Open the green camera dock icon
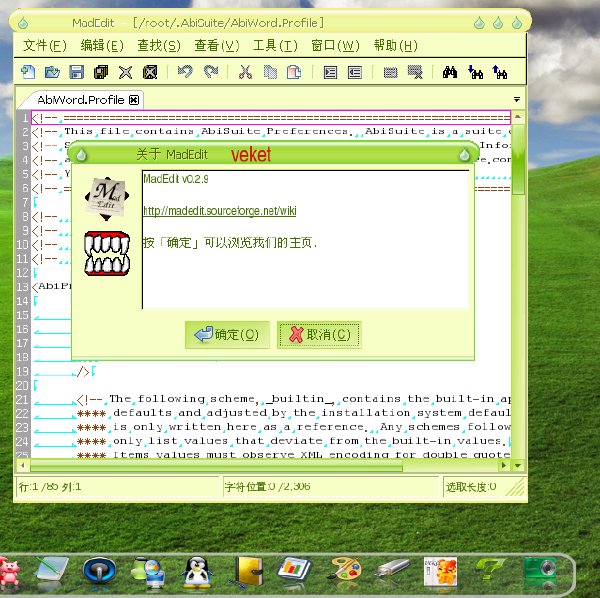600x598 pixels. tap(540, 570)
